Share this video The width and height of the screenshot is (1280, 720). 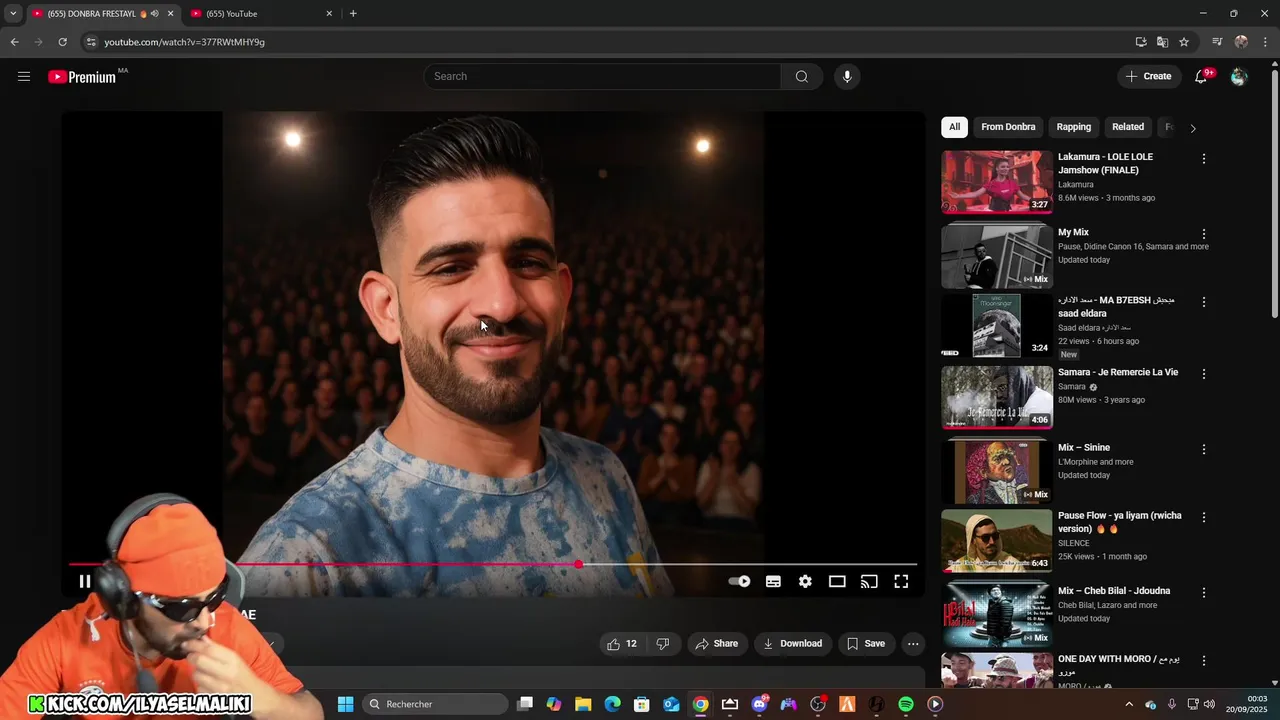point(717,644)
